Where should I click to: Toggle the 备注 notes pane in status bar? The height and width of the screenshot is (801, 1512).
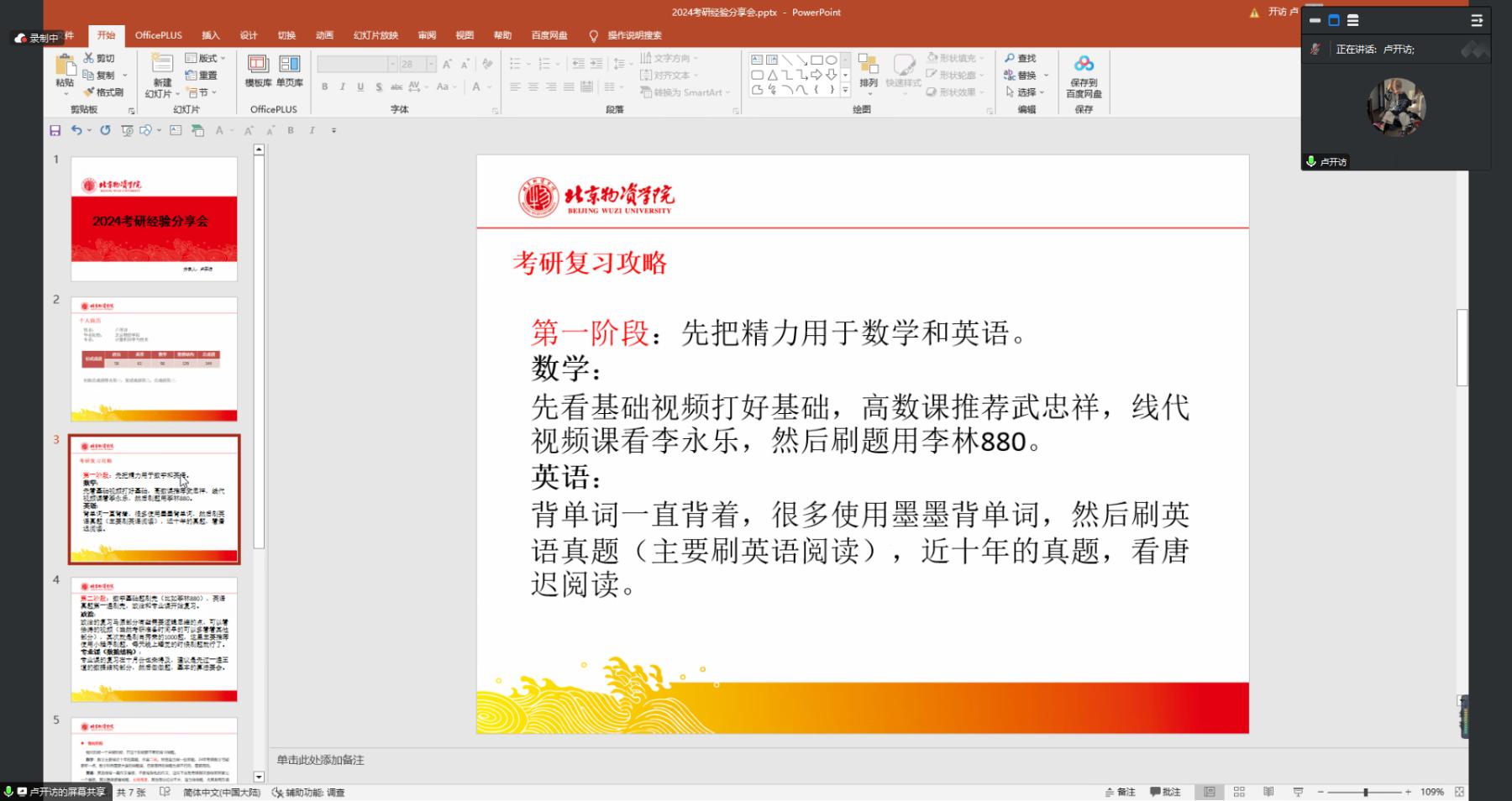tap(1121, 792)
